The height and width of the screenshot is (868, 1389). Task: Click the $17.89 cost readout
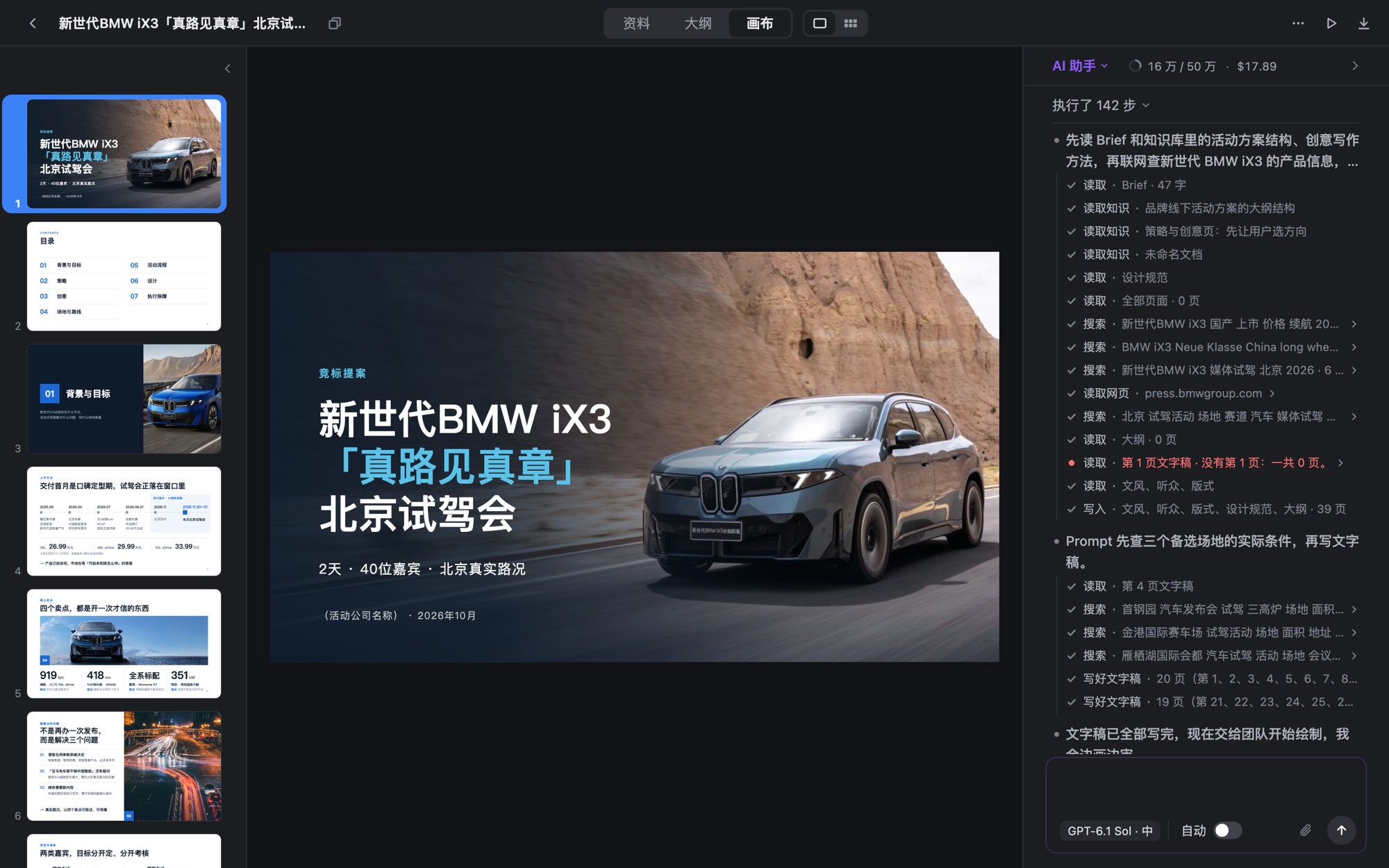pyautogui.click(x=1256, y=66)
